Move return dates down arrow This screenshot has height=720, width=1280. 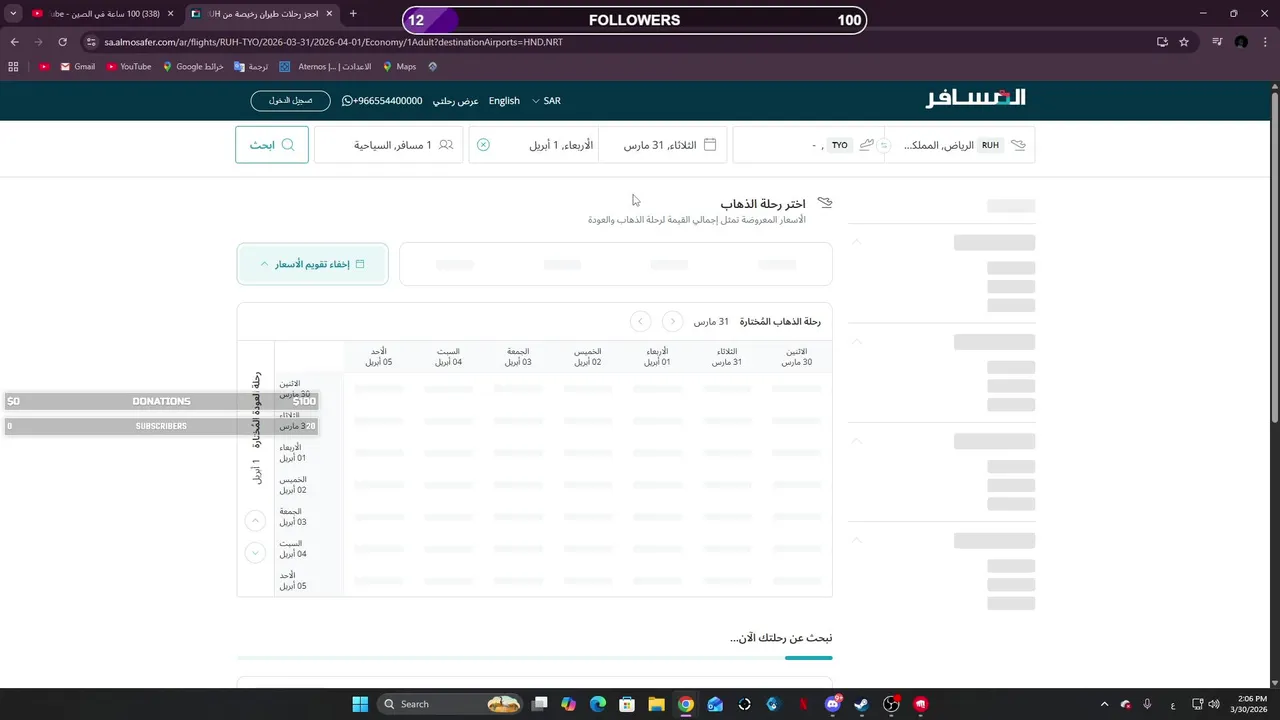point(255,552)
